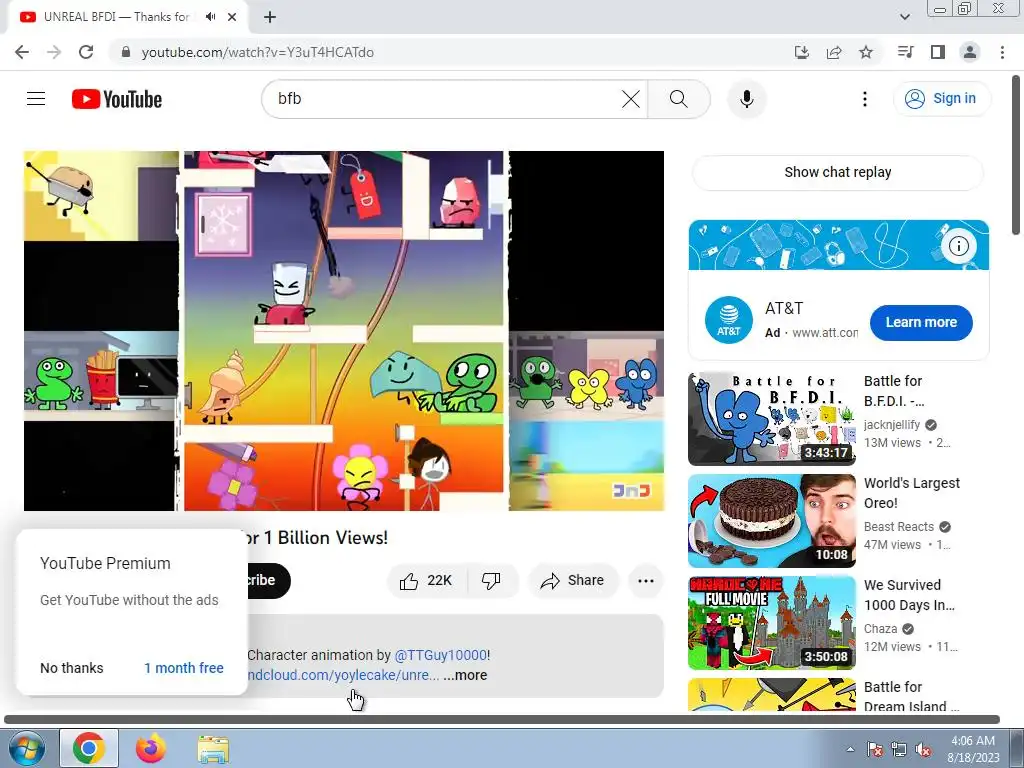The width and height of the screenshot is (1024, 768).
Task: Open YouTube settings three-dot menu
Action: pos(865,99)
